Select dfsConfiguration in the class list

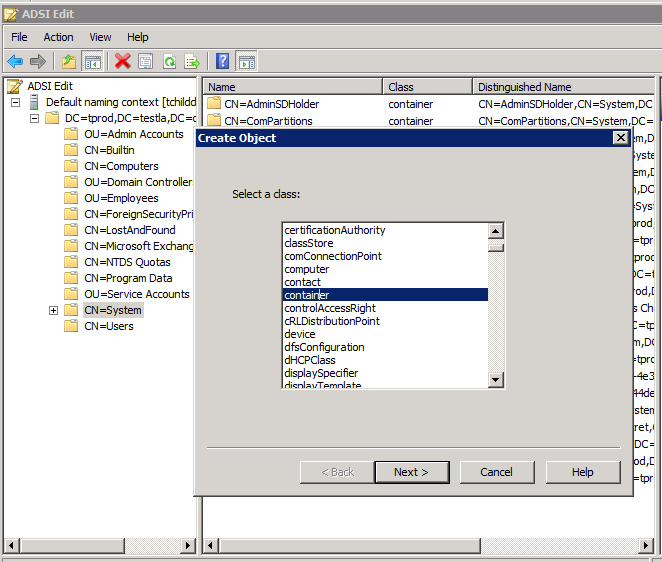(x=385, y=347)
